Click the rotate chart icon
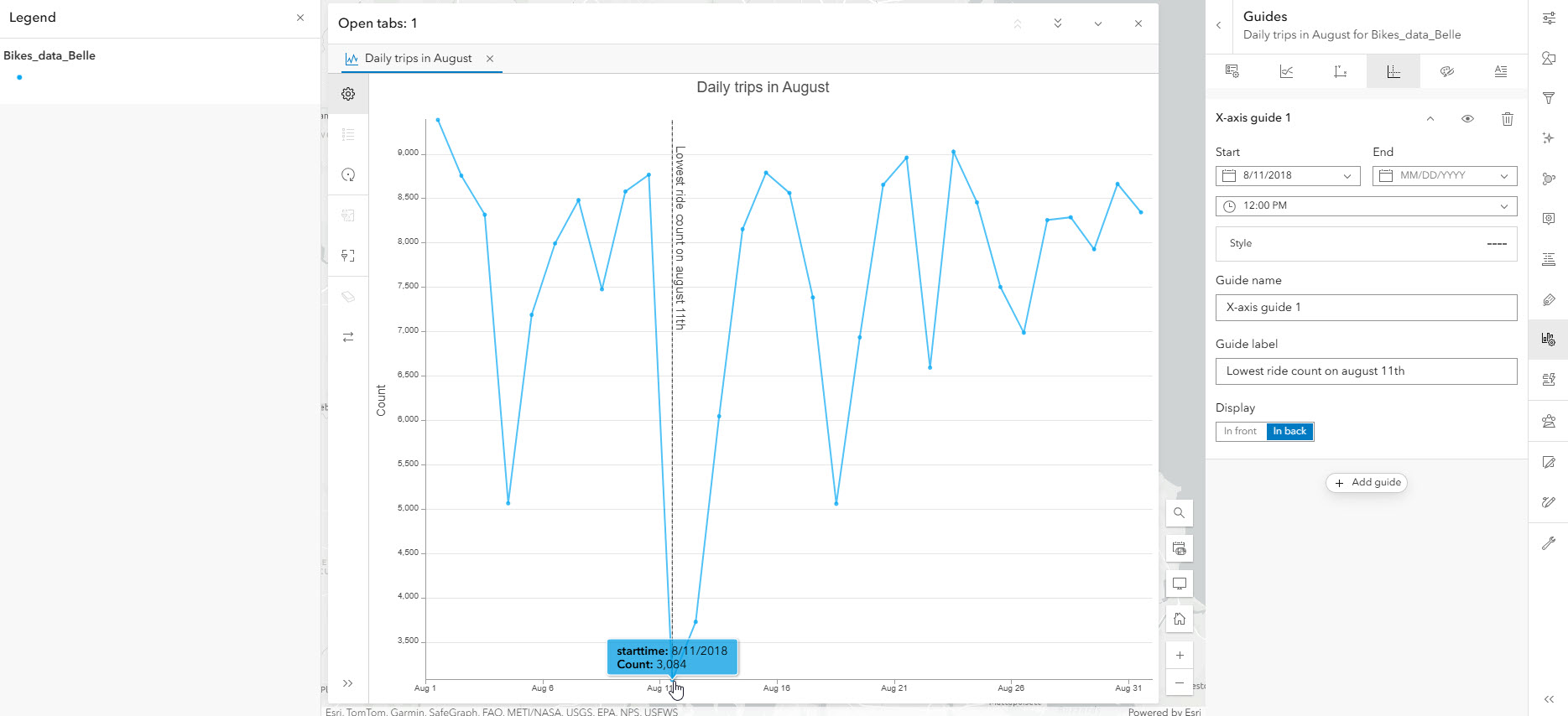 click(x=348, y=174)
